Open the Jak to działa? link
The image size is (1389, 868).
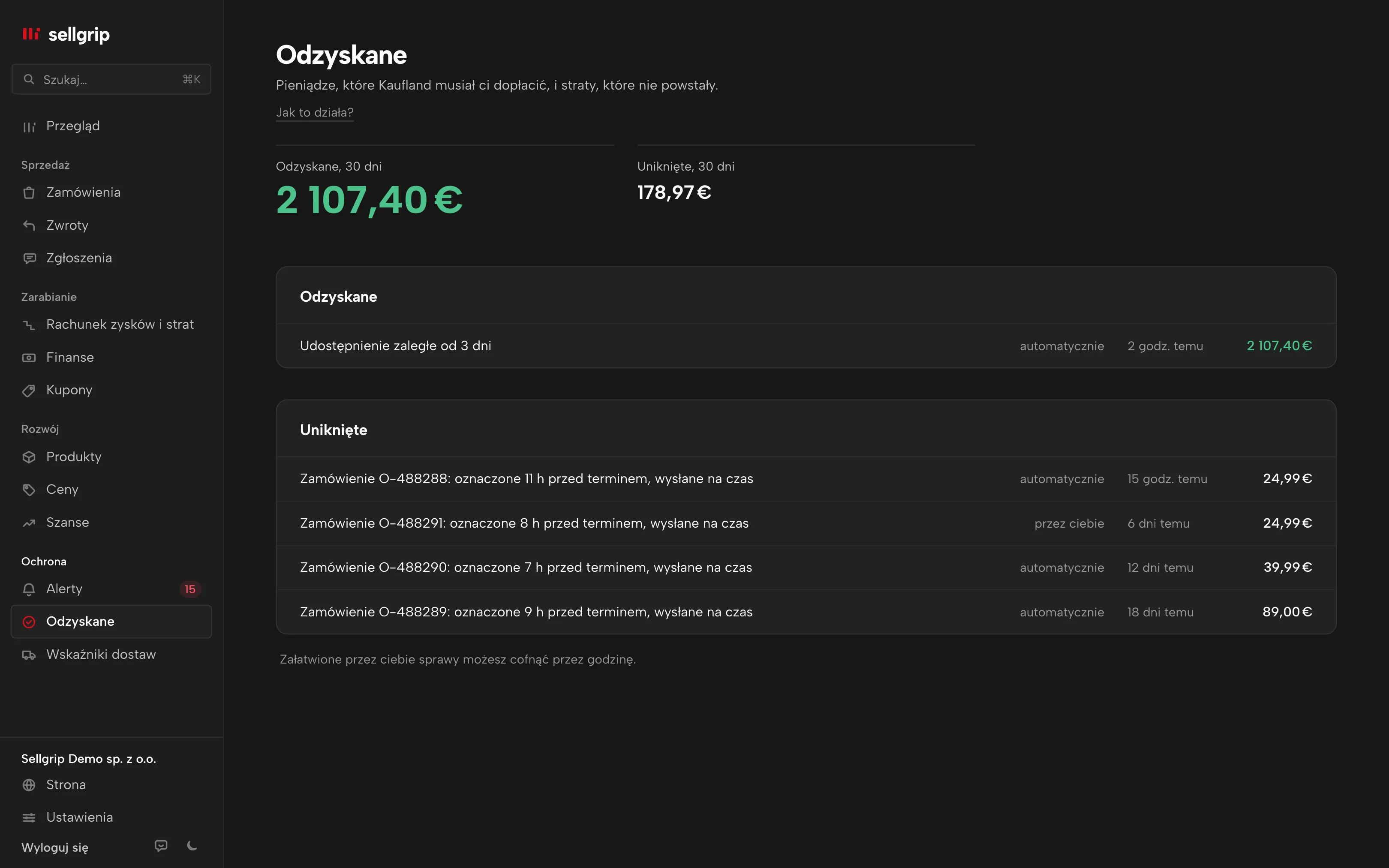315,112
